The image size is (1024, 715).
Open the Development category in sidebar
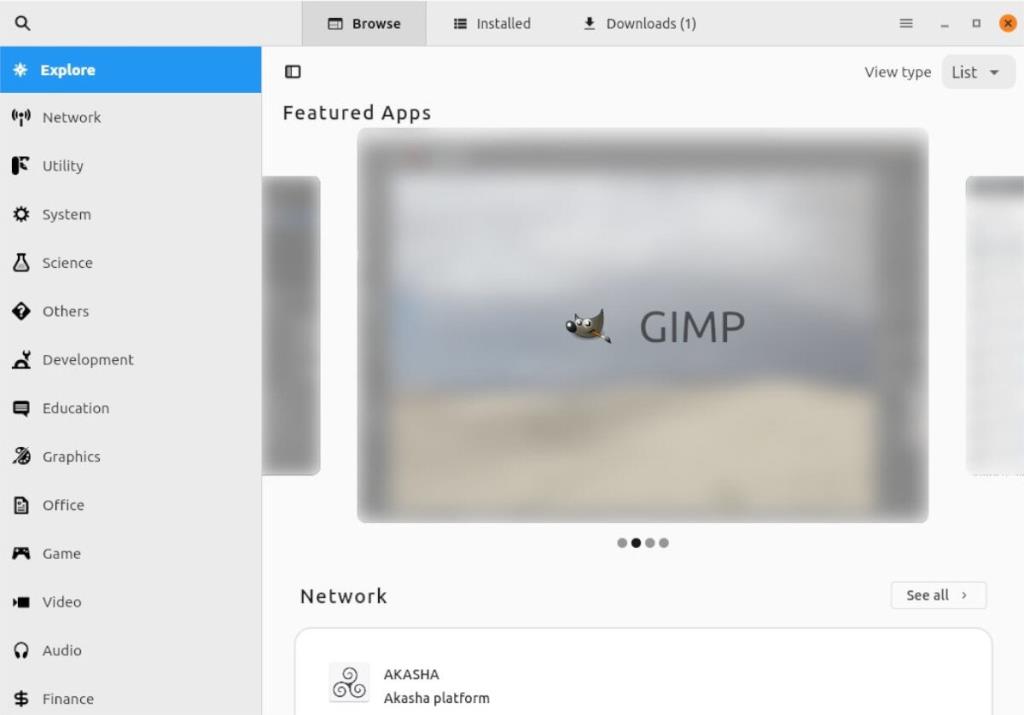[x=87, y=359]
